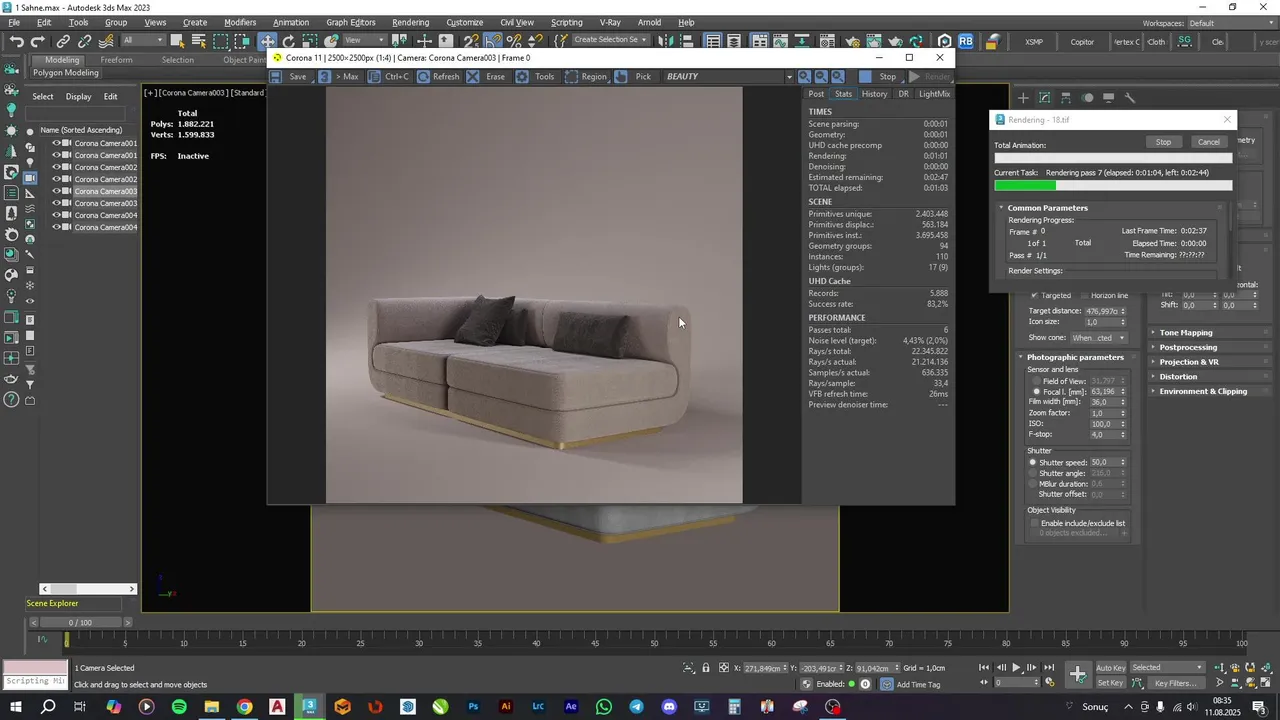Select the Select and Link tool
Viewport: 1280px width, 720px height.
(63, 41)
